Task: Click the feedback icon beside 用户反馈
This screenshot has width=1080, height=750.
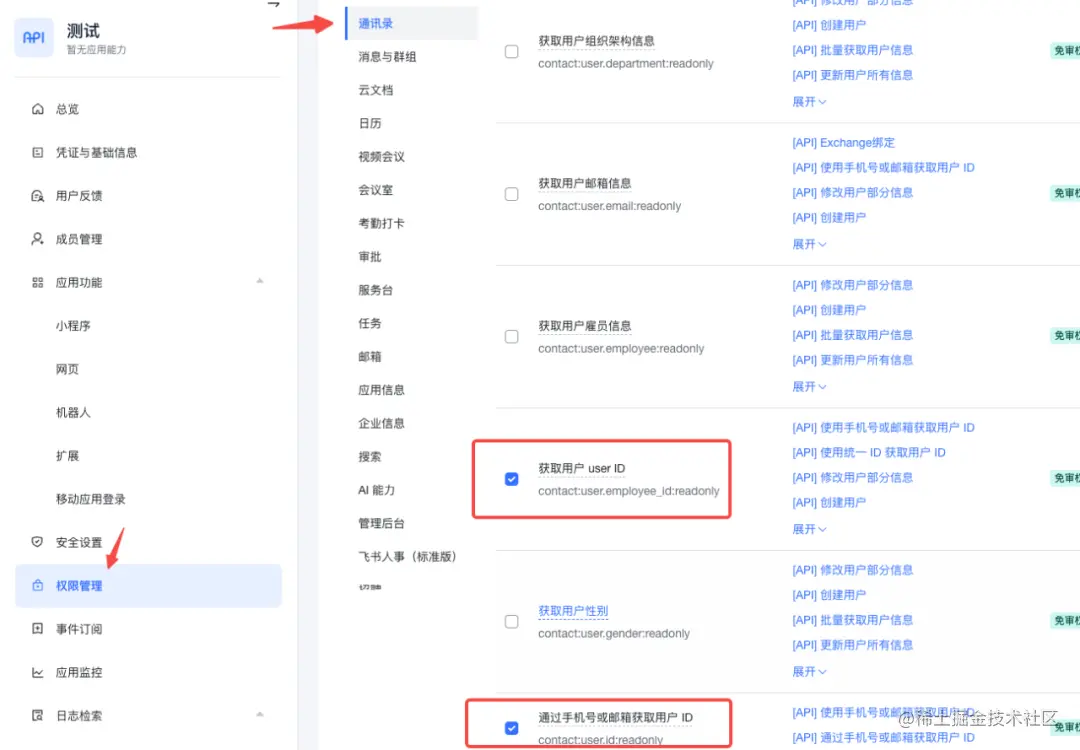Action: click(38, 196)
